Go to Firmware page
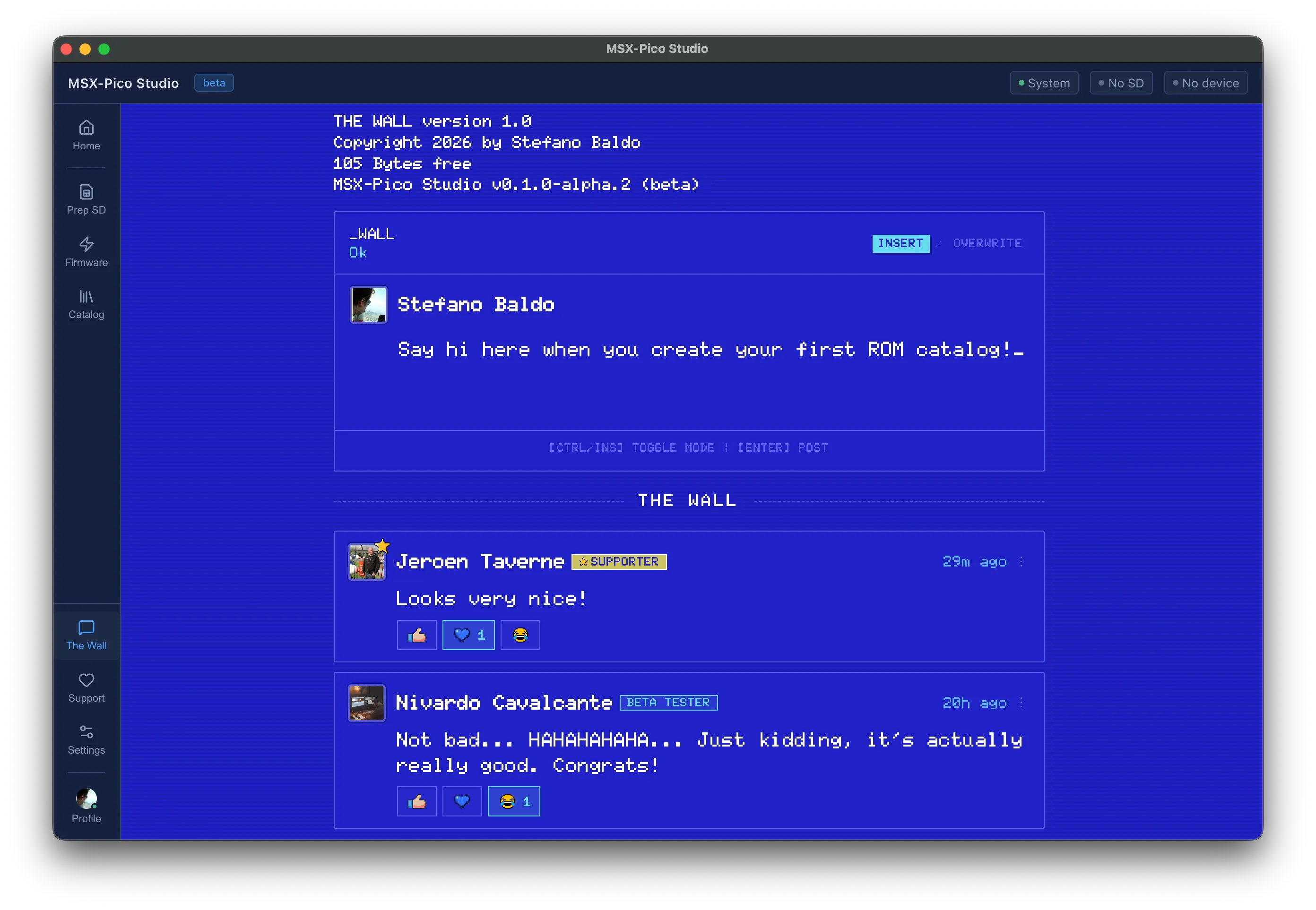The image size is (1316, 910). [x=86, y=251]
